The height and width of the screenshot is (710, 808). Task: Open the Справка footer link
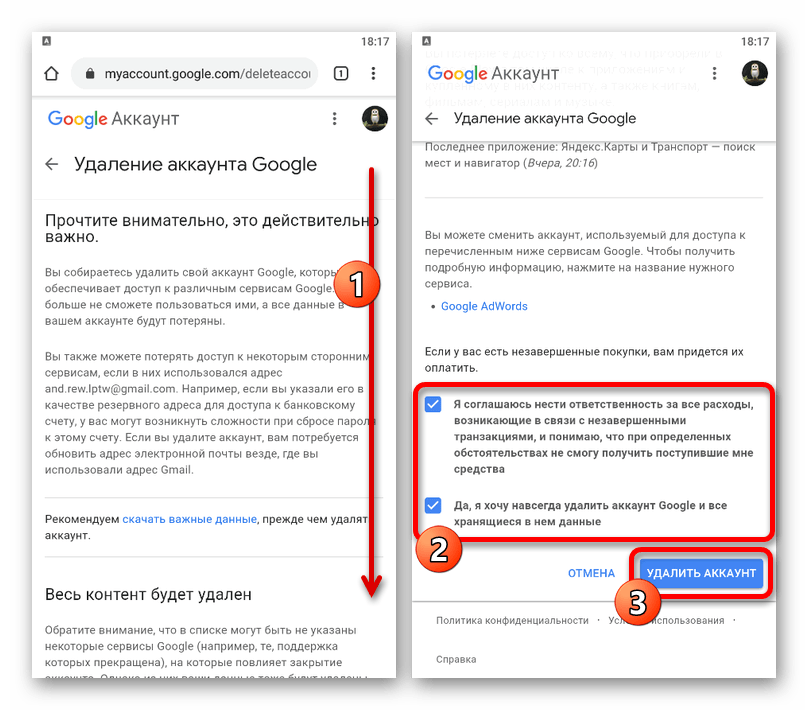pyautogui.click(x=456, y=659)
